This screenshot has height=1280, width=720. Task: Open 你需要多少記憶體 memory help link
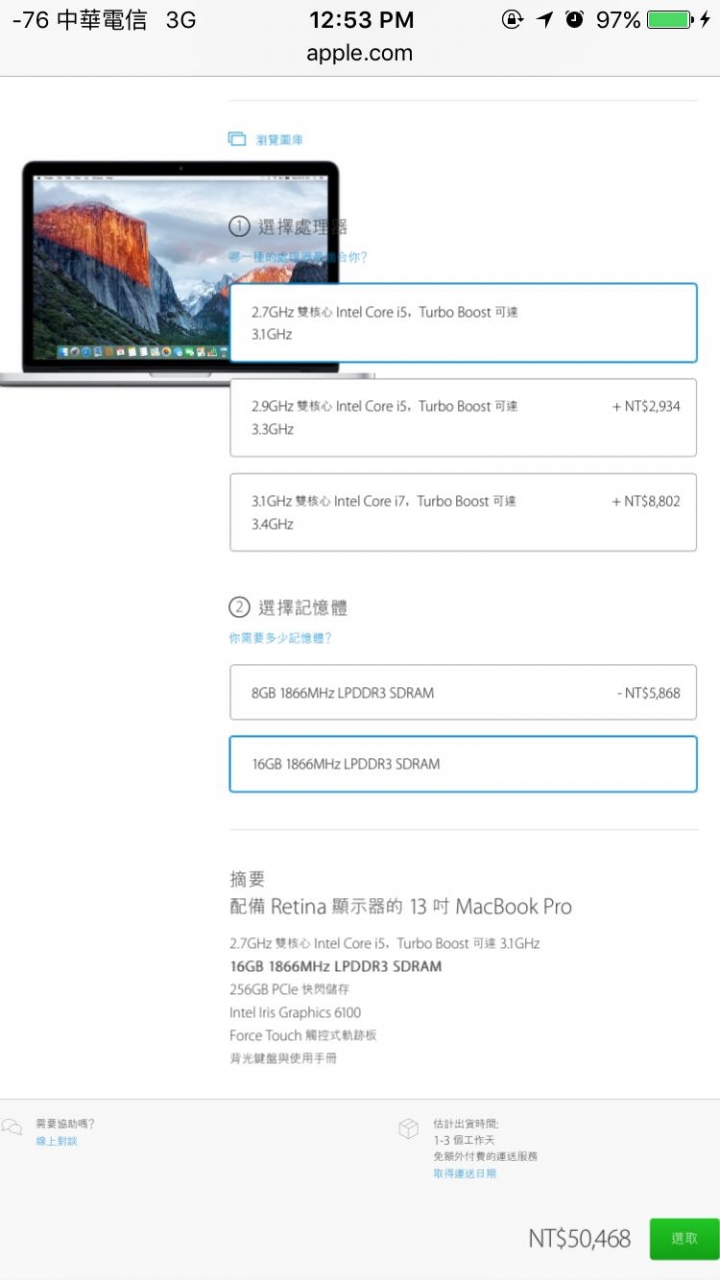(280, 638)
